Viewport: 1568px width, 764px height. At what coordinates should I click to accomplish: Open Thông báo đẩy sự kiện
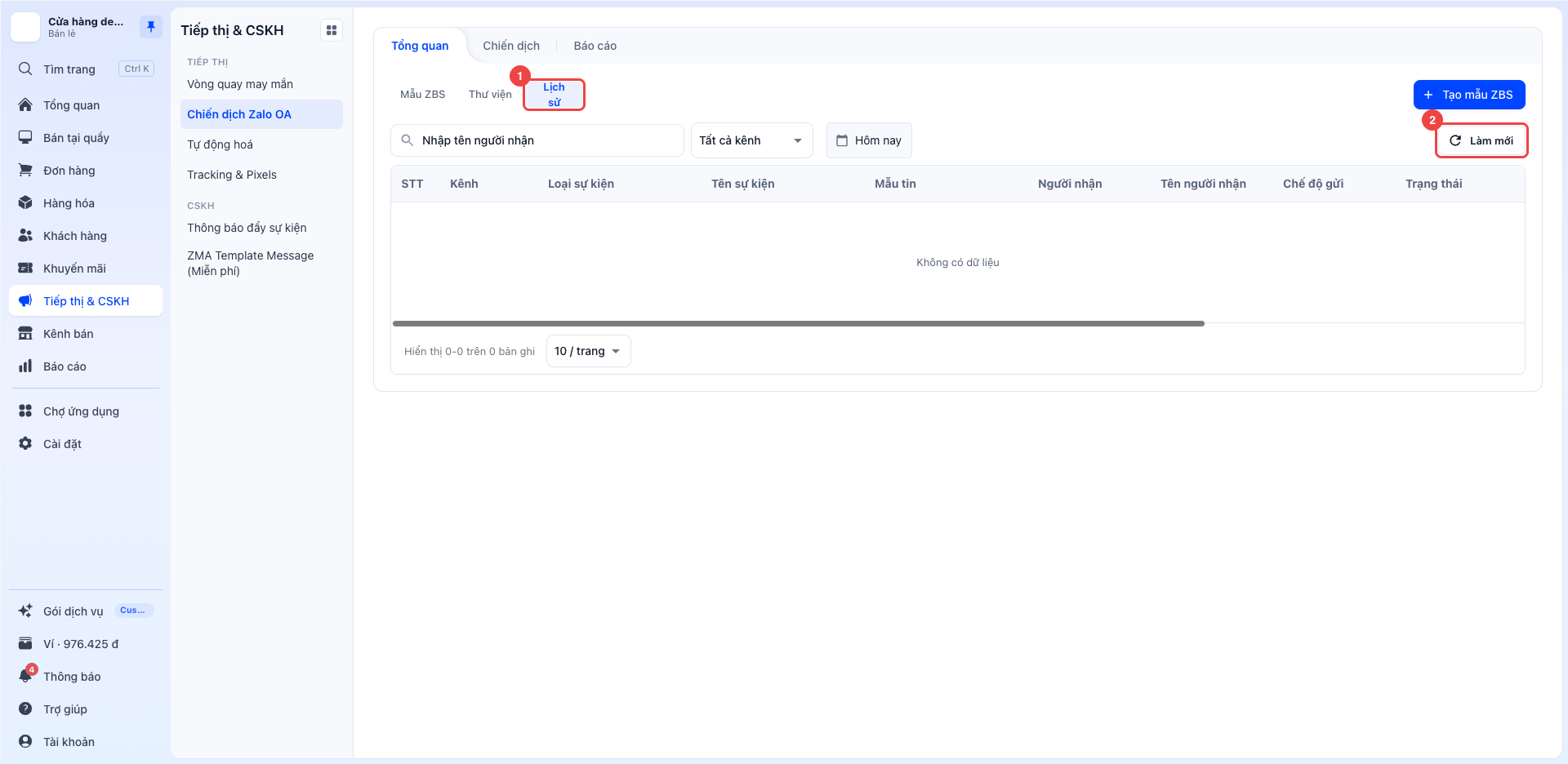pos(261,228)
